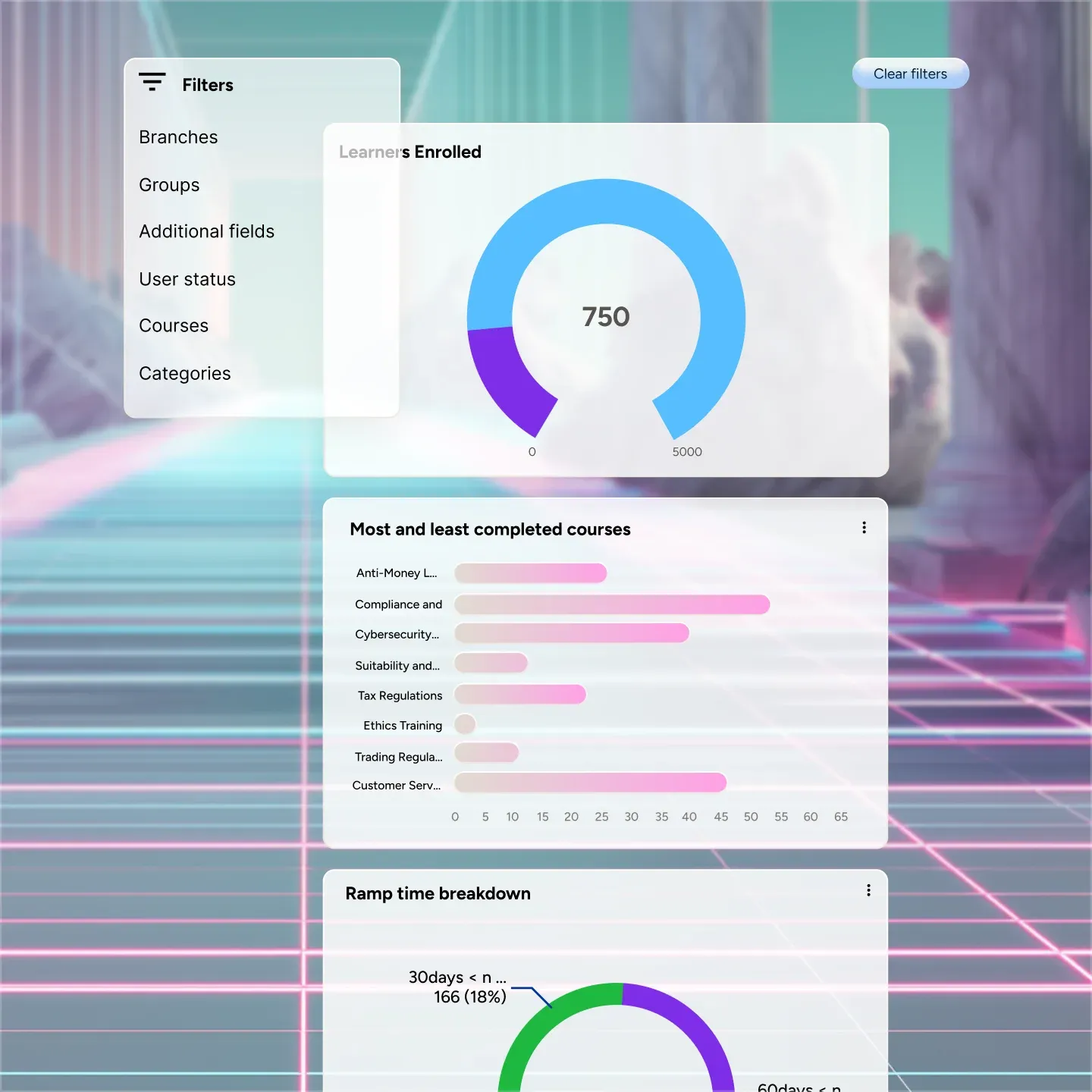The image size is (1092, 1092).
Task: Expand the Groups filter
Action: 169,185
